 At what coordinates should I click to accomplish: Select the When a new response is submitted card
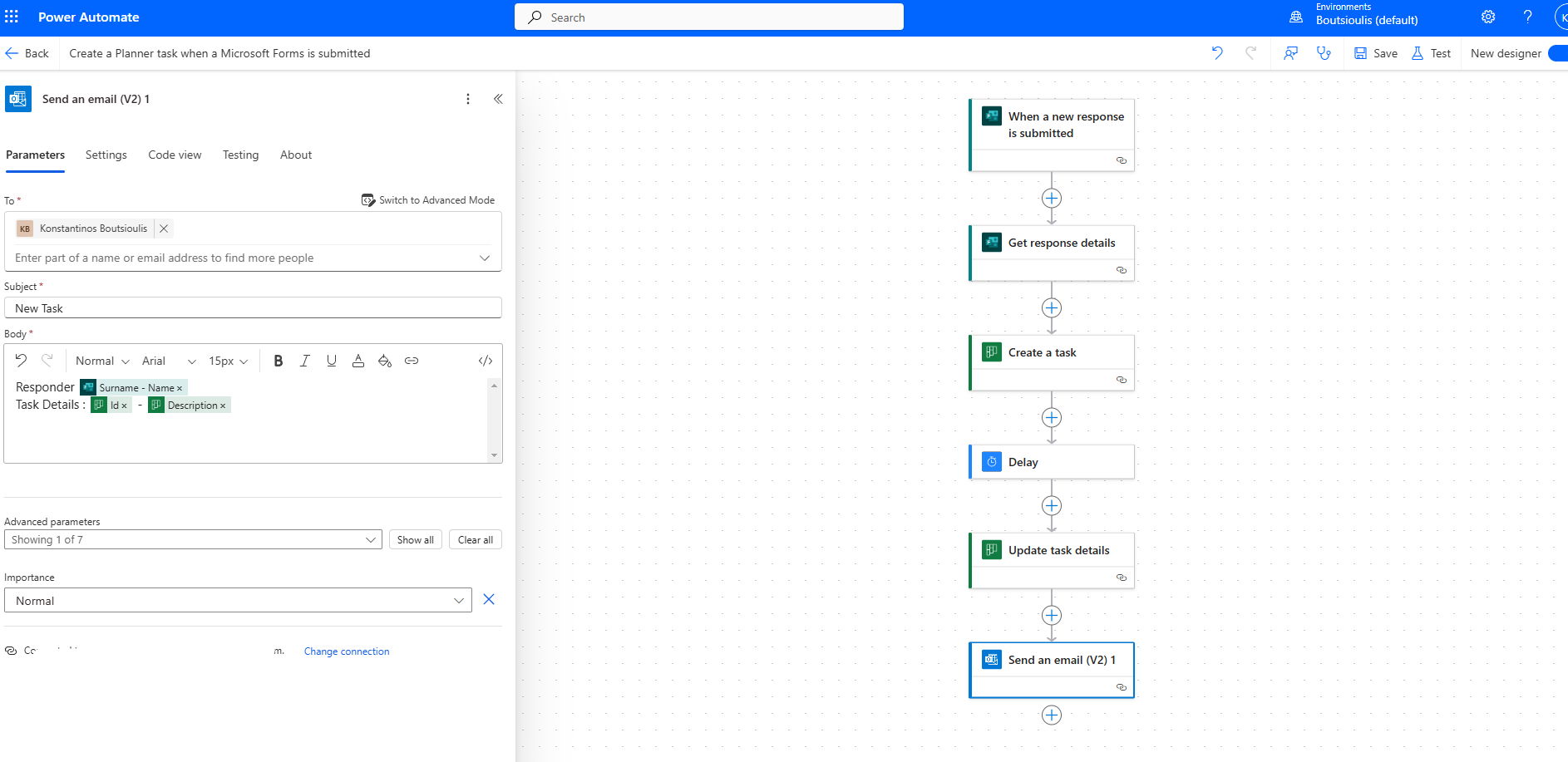1052,135
